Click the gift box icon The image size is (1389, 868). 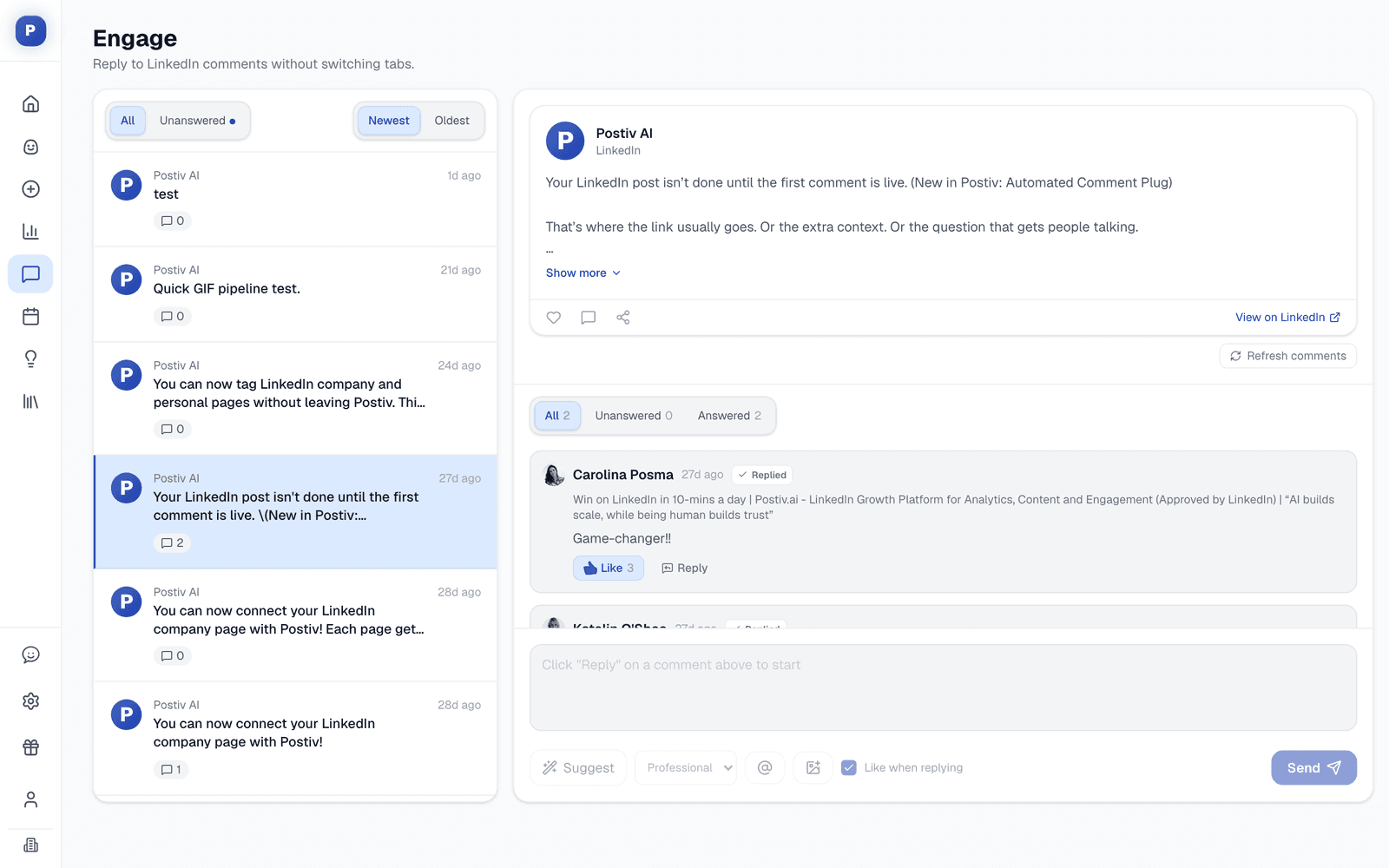coord(30,747)
